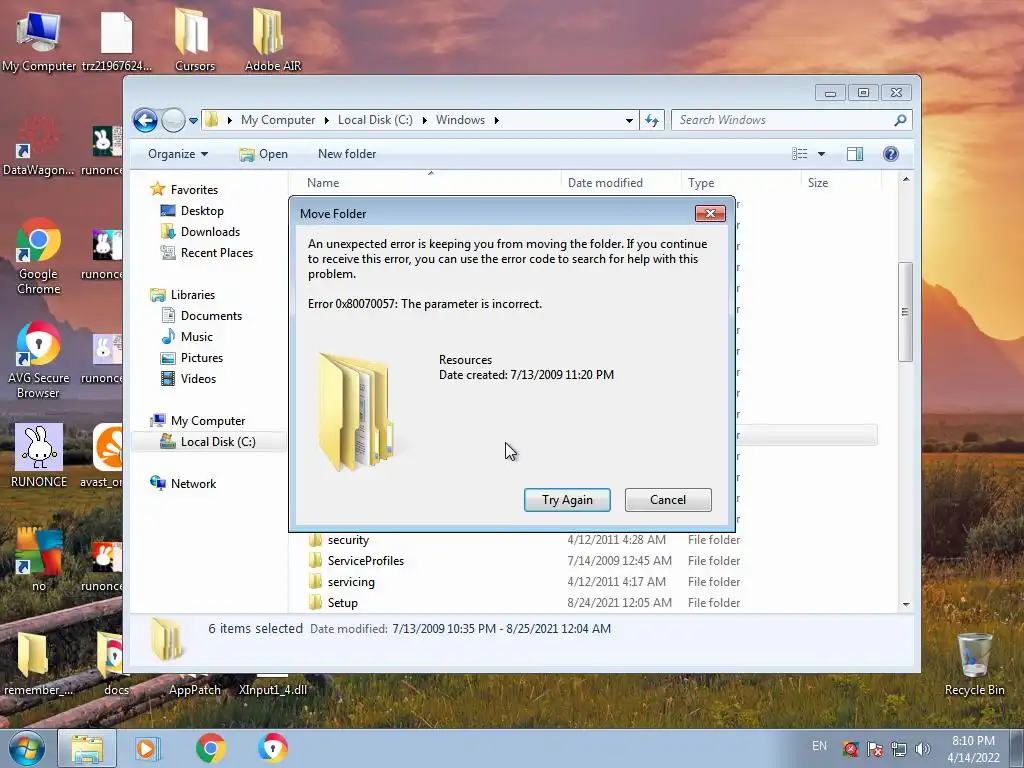Click the EN language indicator
The height and width of the screenshot is (768, 1024).
click(820, 746)
